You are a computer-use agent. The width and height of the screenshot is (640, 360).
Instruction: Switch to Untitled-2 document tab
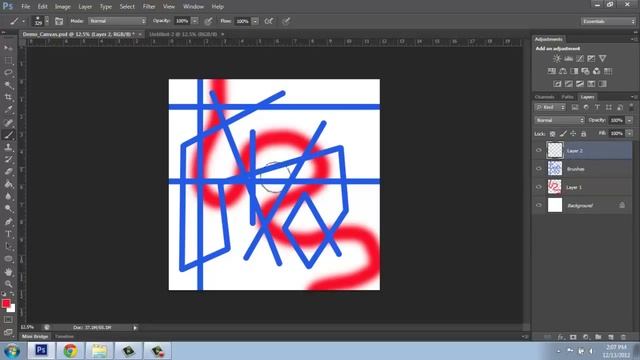pyautogui.click(x=183, y=35)
